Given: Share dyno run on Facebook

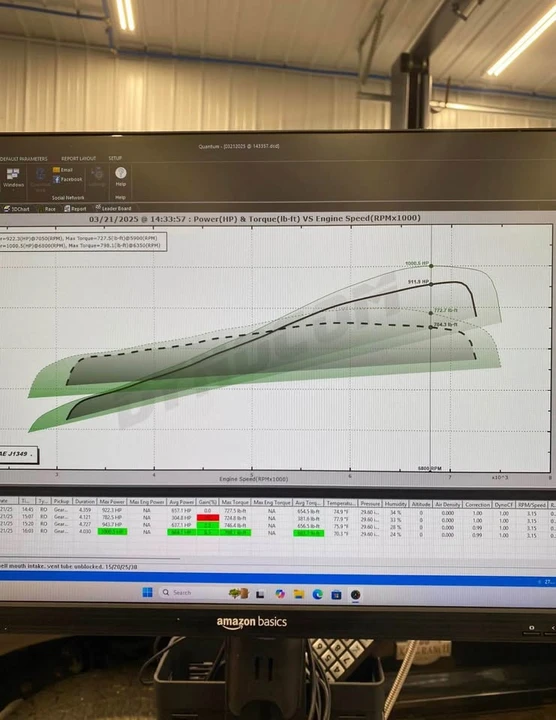Looking at the screenshot, I should 67,180.
